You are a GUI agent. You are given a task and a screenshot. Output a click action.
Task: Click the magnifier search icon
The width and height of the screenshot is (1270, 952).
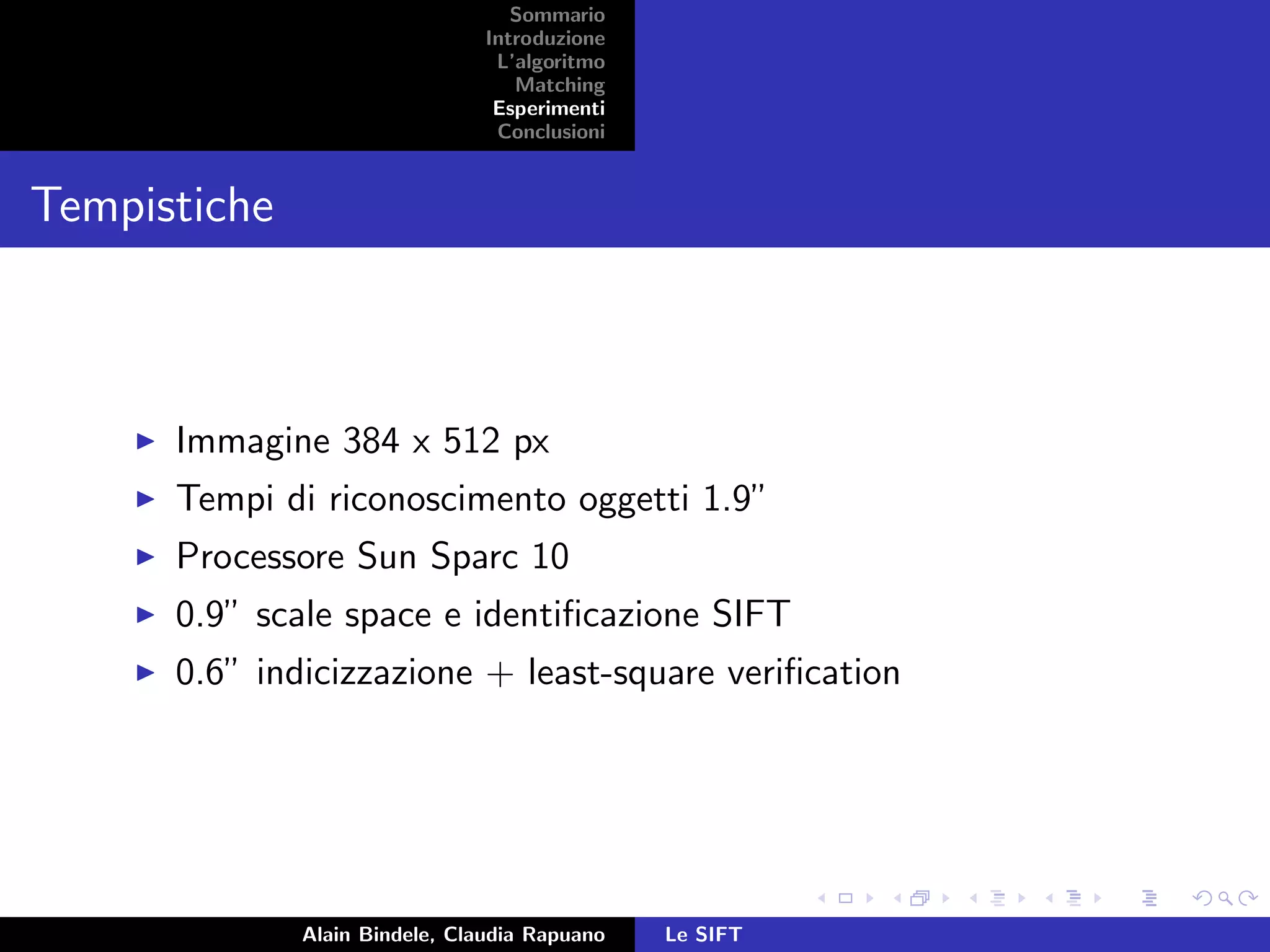1225,898
